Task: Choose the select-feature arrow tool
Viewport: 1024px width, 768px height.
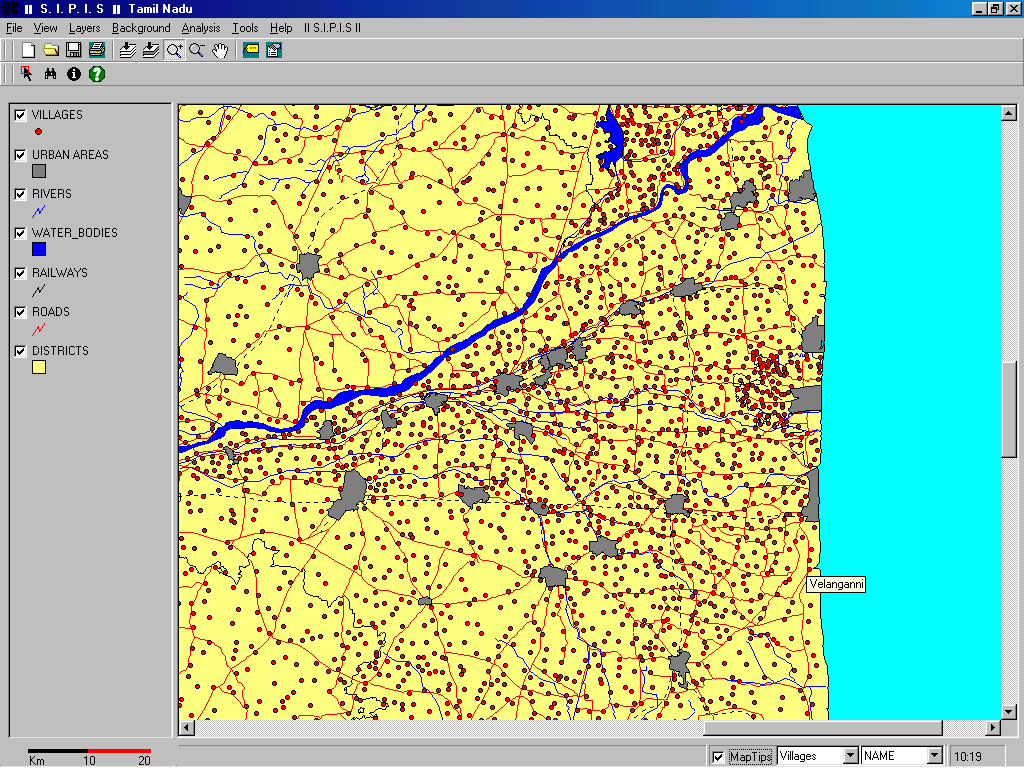Action: (x=27, y=74)
